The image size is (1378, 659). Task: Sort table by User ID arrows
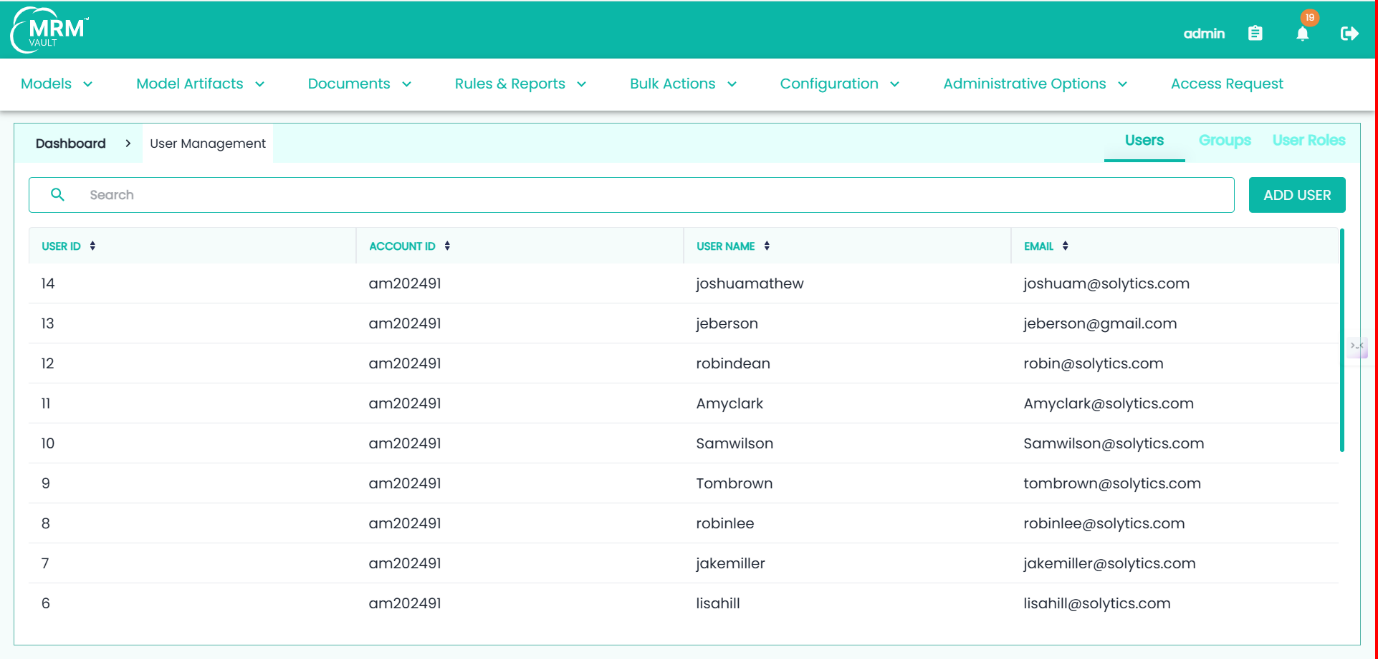point(93,246)
